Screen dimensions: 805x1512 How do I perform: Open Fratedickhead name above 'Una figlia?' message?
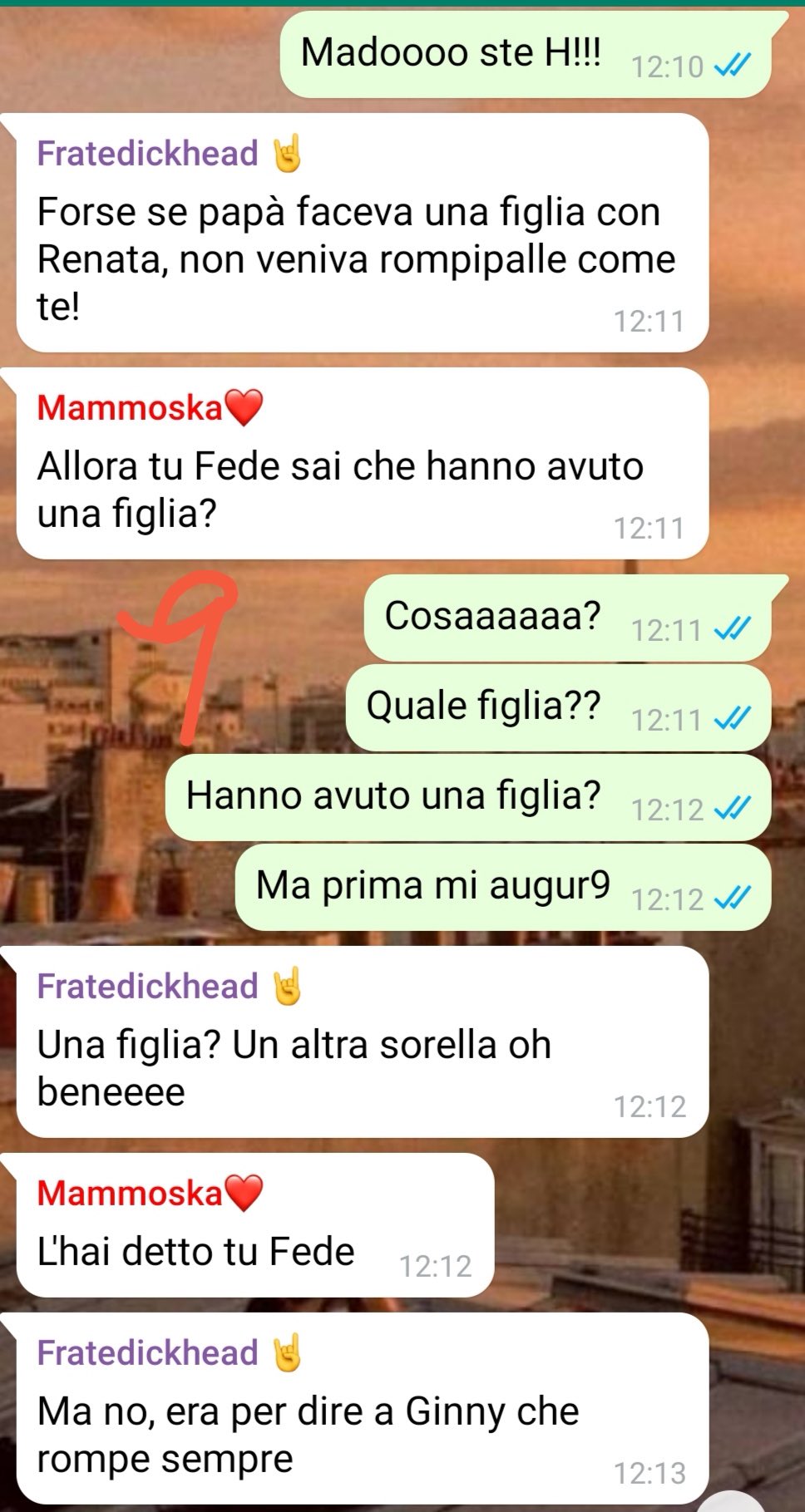147,987
